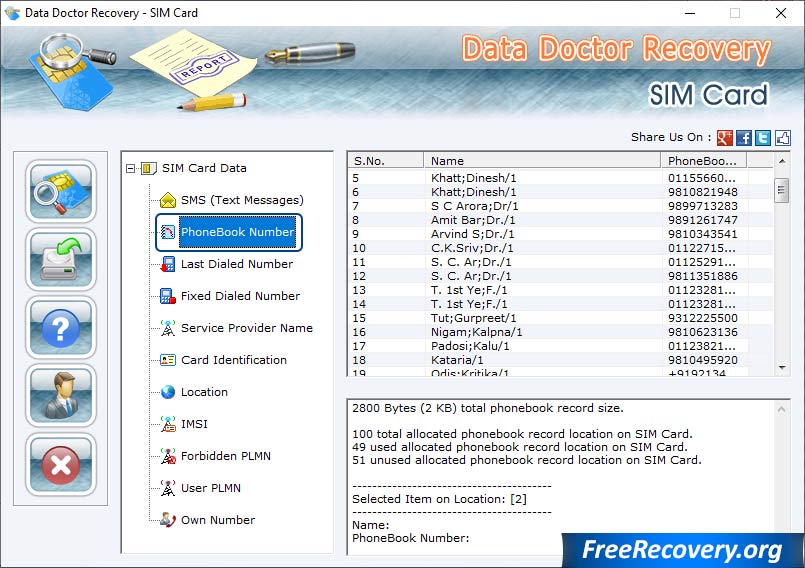Select Card Identification tree item
This screenshot has height=568, width=805.
click(234, 360)
